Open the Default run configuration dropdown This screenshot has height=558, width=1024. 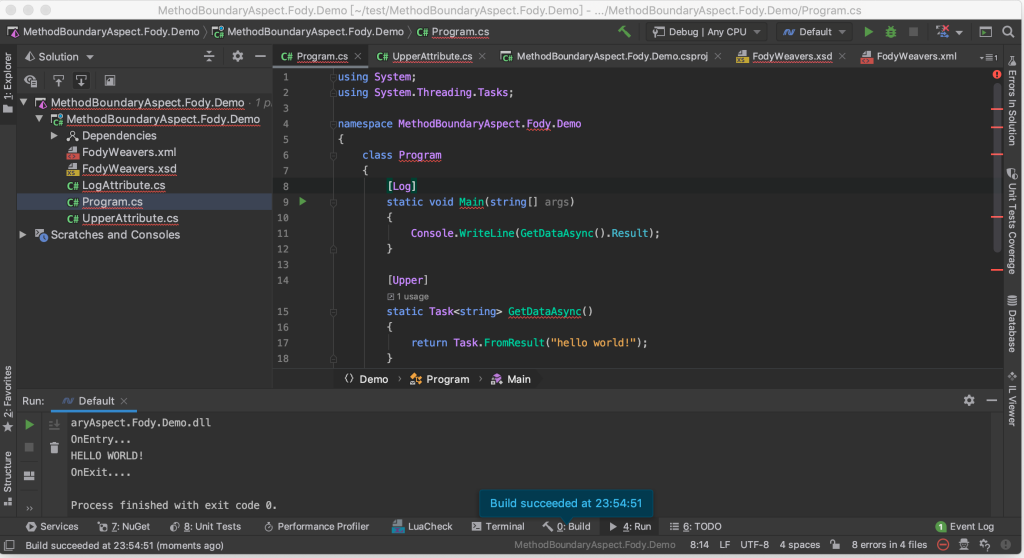point(814,31)
